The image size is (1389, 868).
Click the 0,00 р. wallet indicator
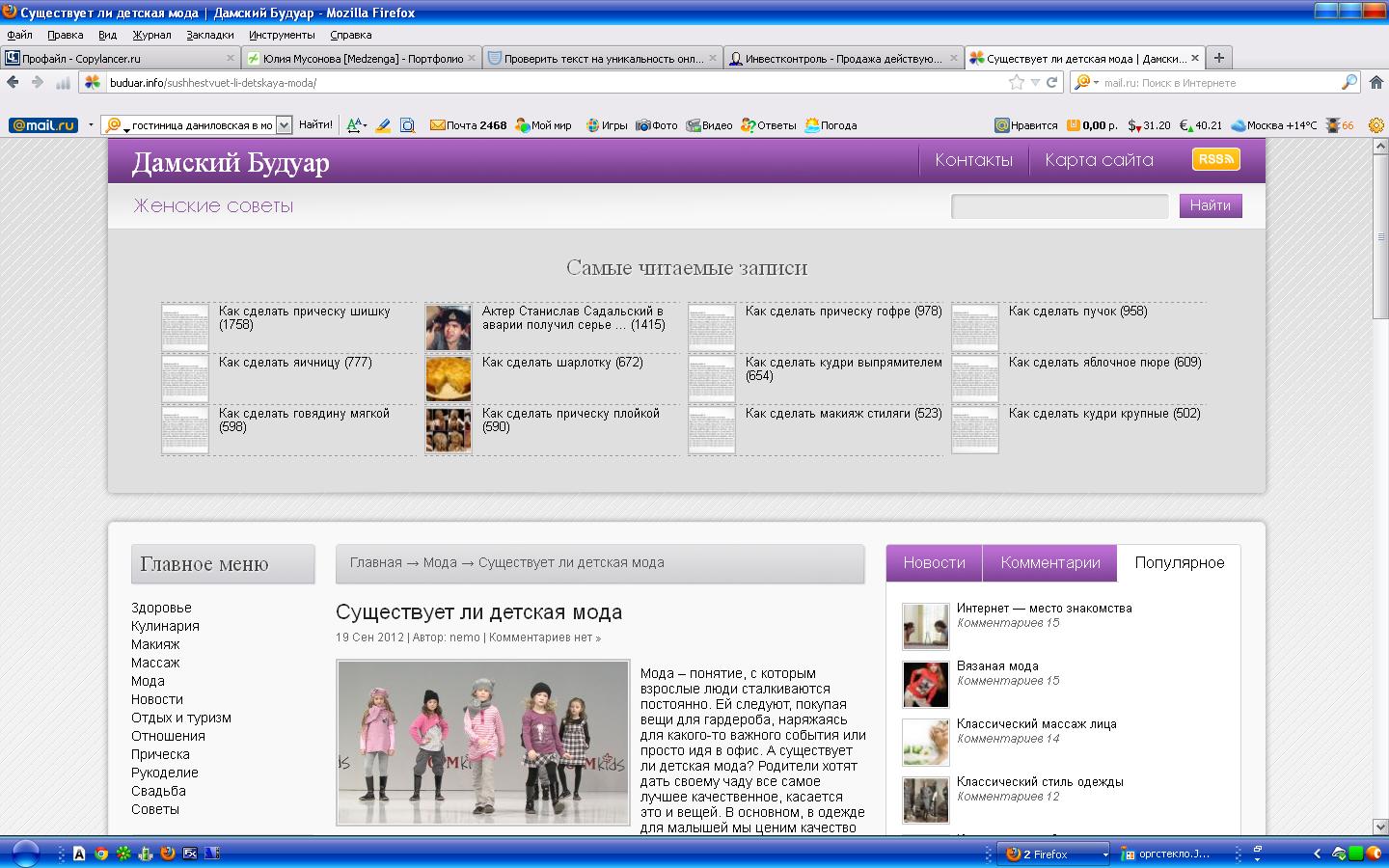1091,125
